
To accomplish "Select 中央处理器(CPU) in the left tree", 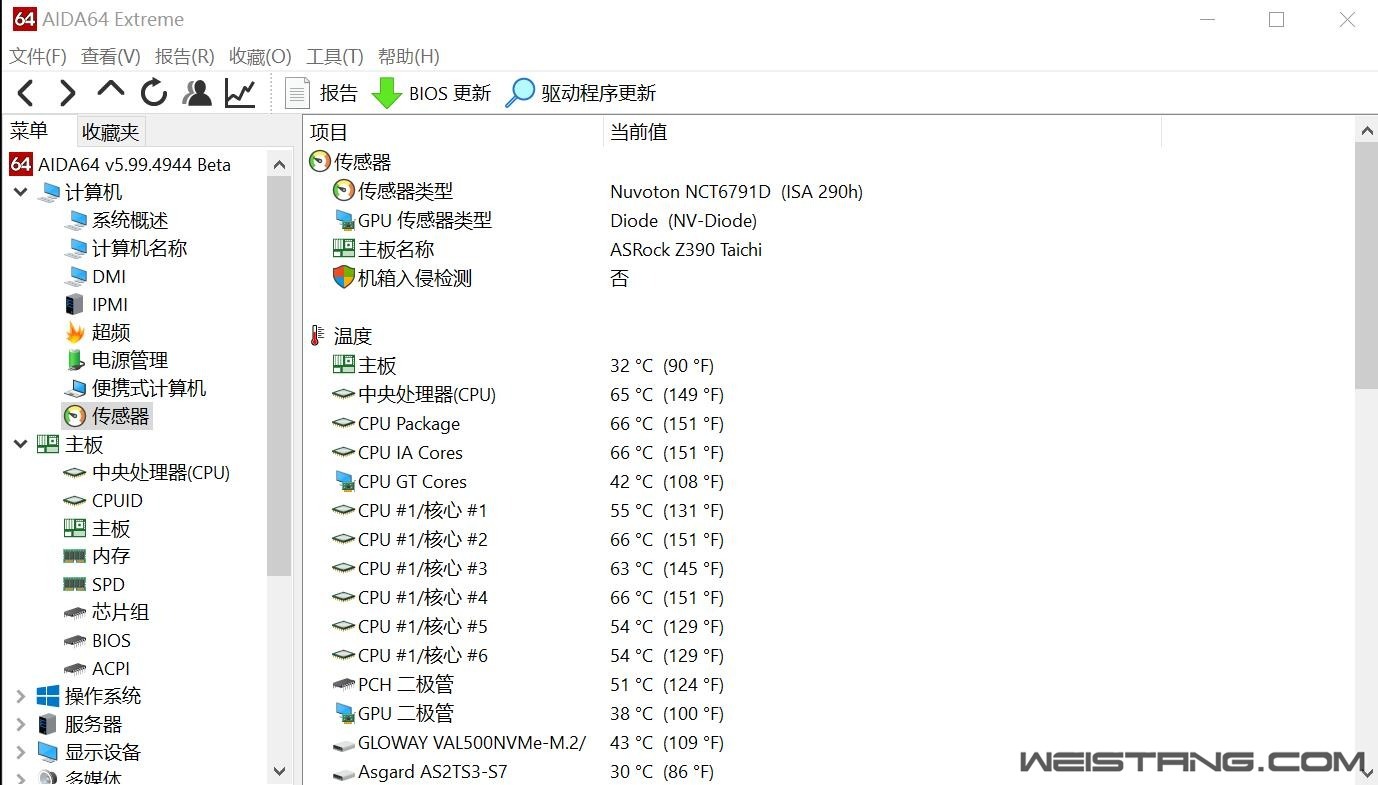I will 161,472.
